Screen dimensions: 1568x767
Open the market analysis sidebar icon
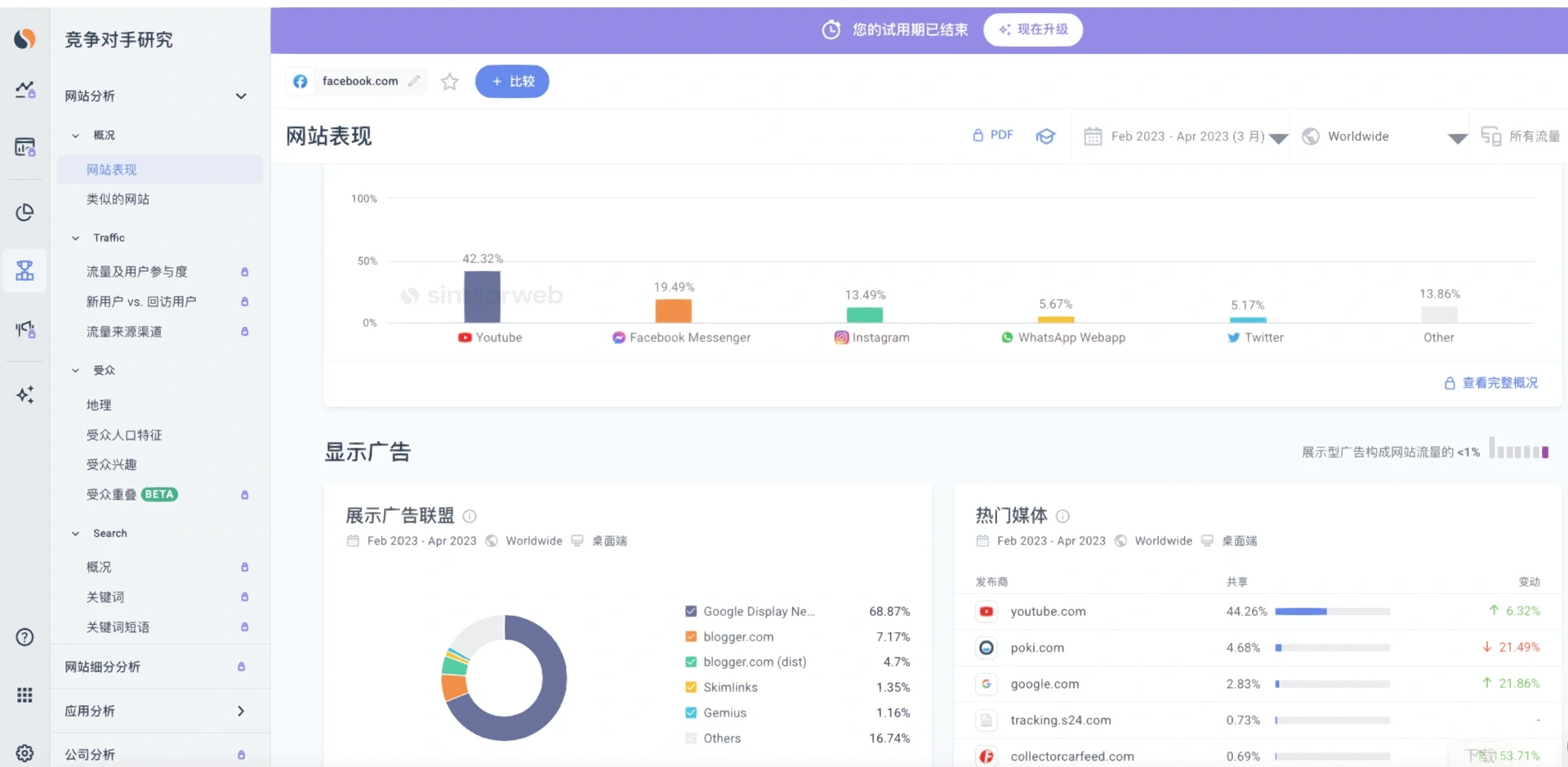24,89
